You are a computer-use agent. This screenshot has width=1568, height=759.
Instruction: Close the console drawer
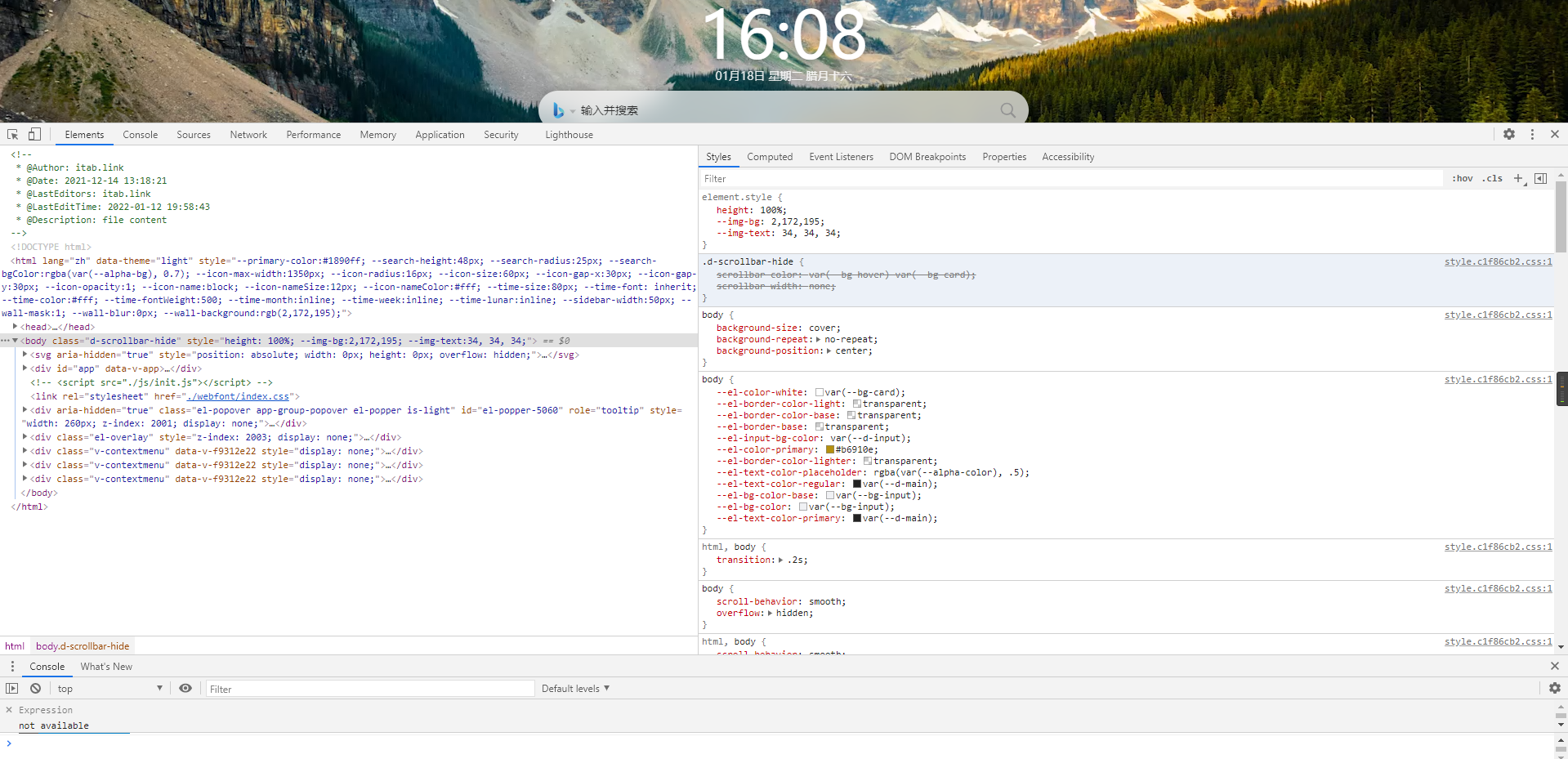[x=1555, y=667]
